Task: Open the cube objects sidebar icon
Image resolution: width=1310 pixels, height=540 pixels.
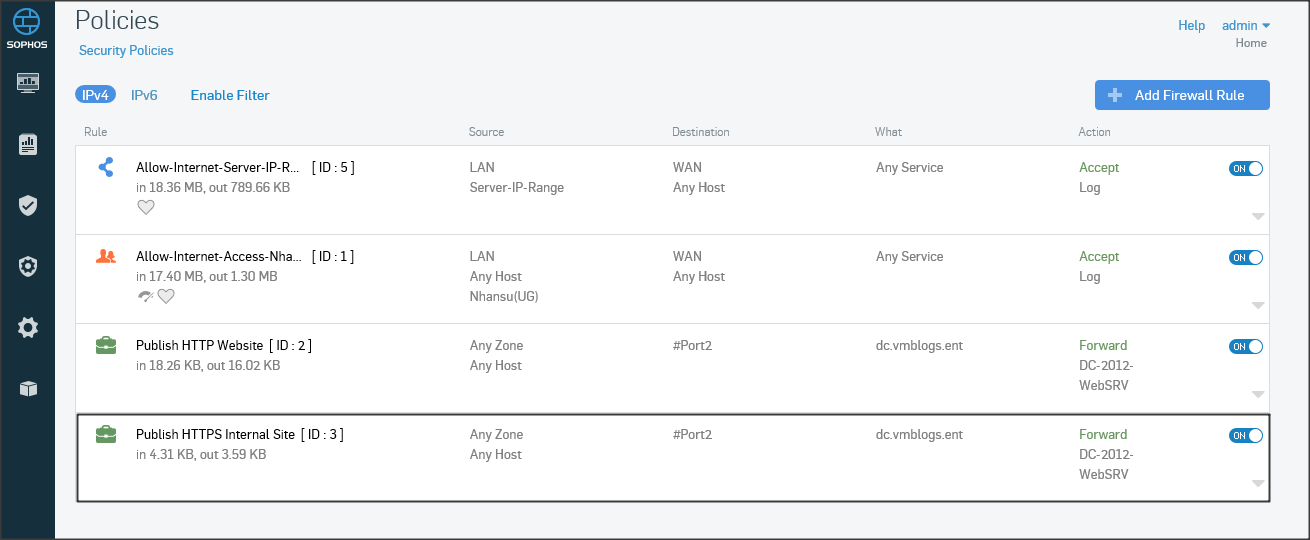Action: [x=28, y=389]
